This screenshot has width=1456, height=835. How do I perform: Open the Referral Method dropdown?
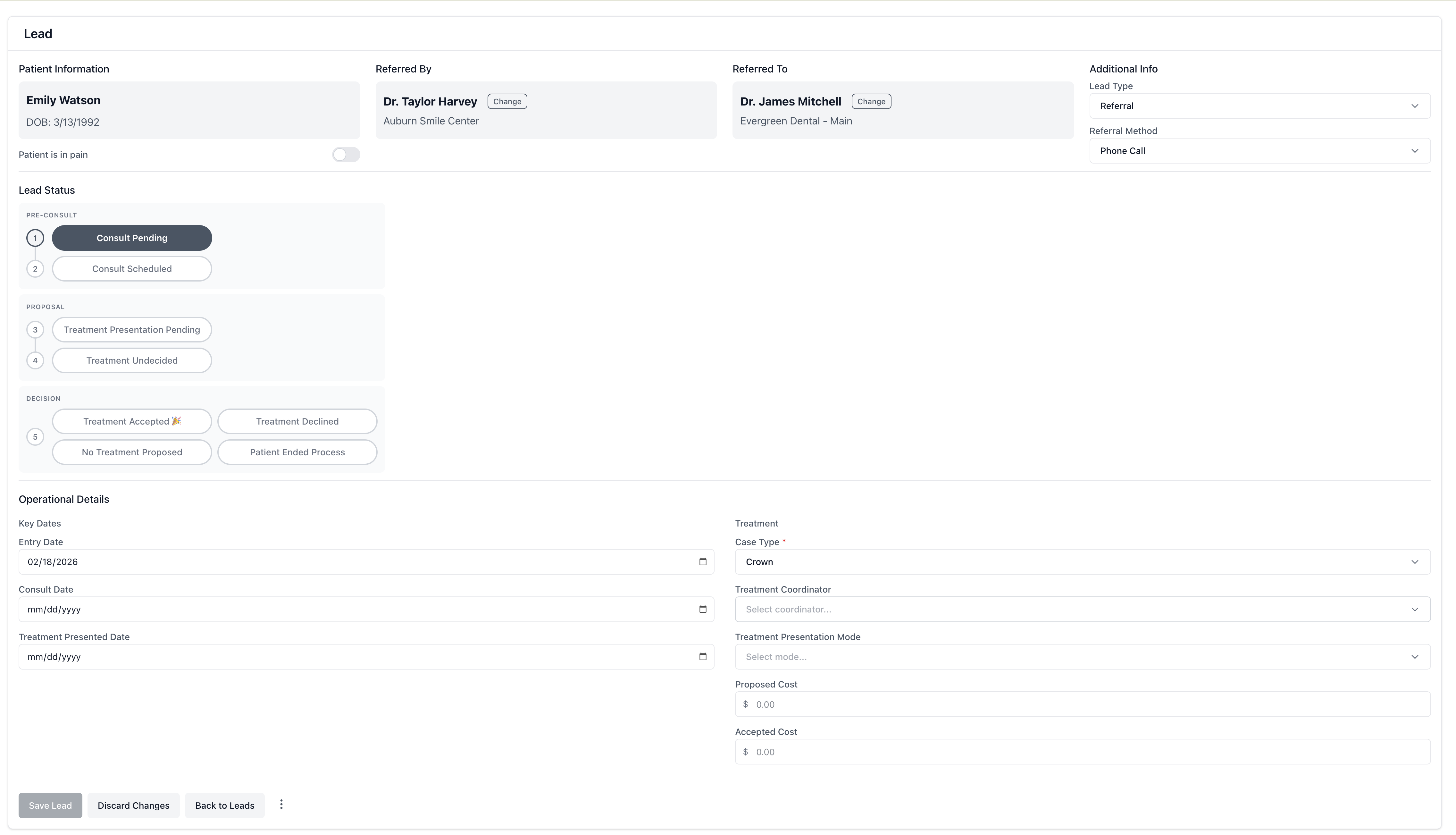tap(1258, 150)
